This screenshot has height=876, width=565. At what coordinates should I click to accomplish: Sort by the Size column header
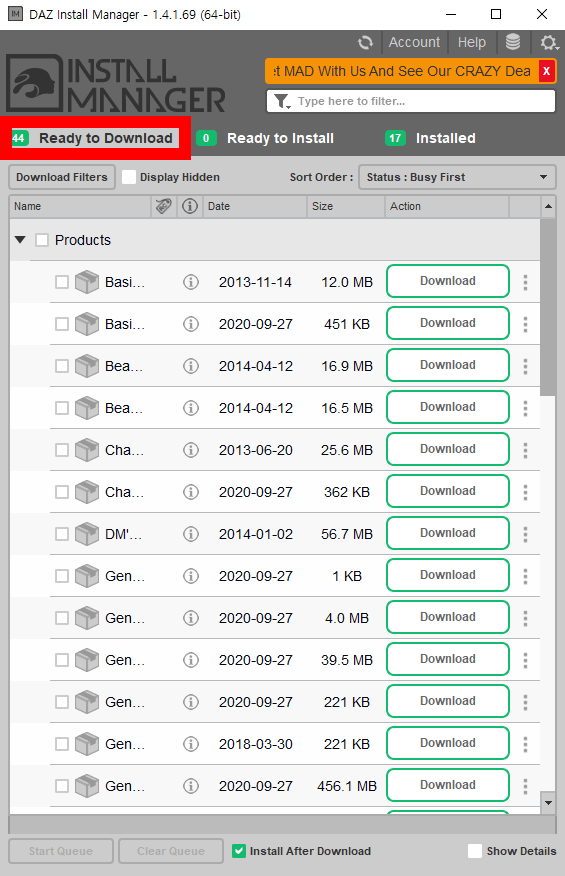point(345,206)
